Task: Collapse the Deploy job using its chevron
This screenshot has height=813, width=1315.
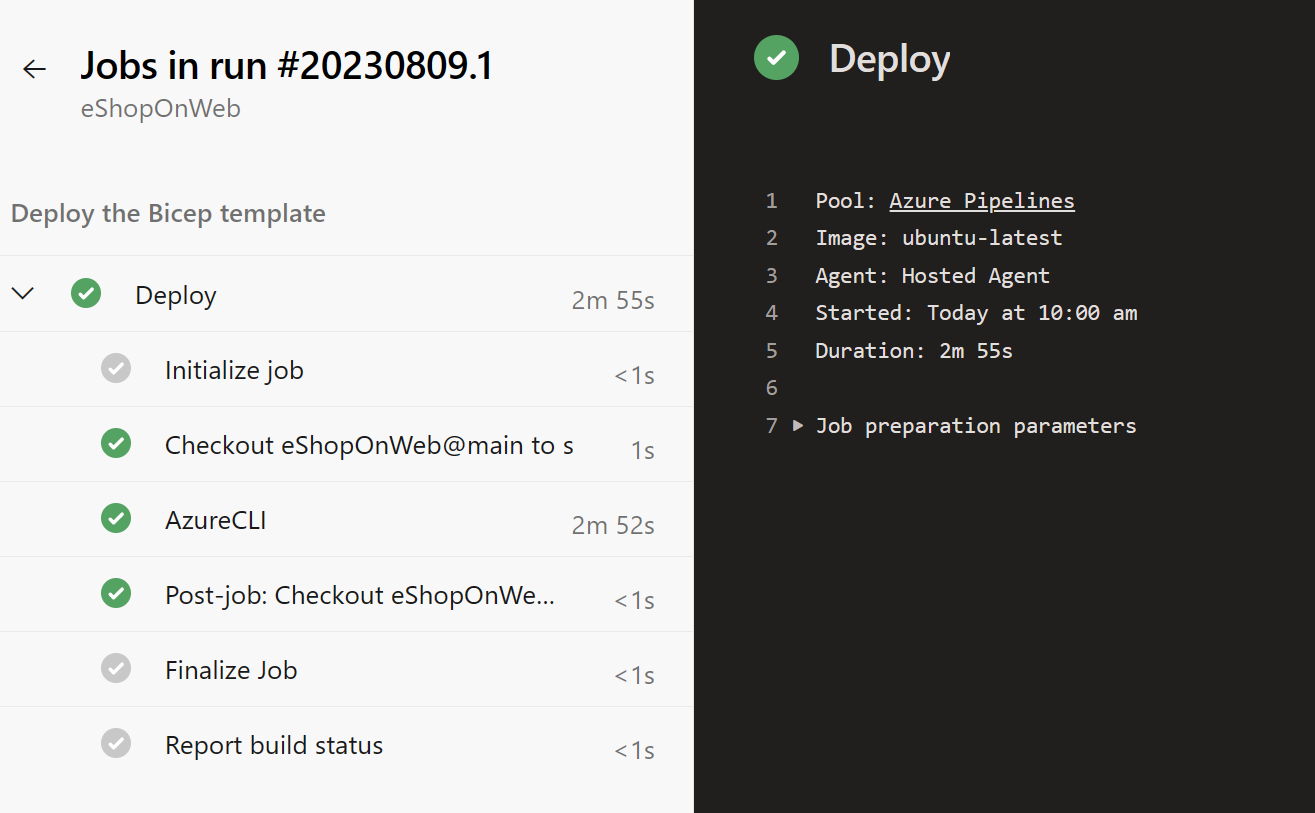Action: pos(23,294)
